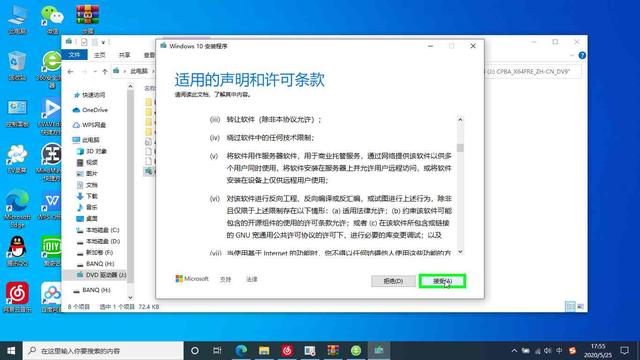Click Windows 10 setup taskbar icon

[x=379, y=351]
